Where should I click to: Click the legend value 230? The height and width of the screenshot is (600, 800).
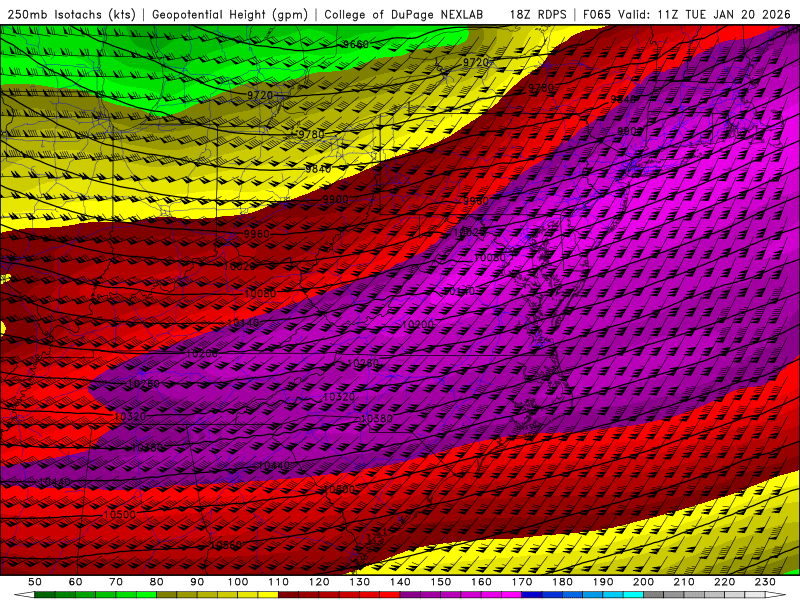pos(765,582)
